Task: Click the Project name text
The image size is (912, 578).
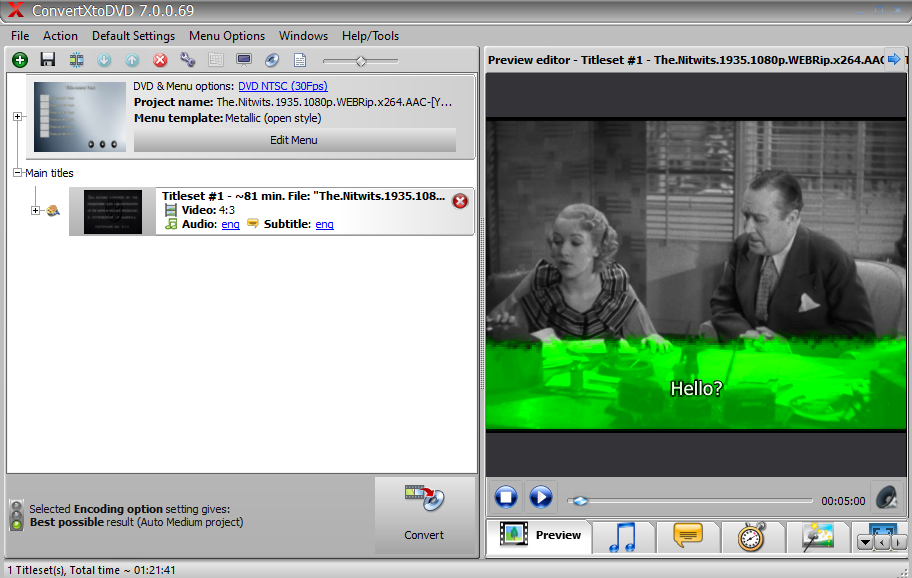Action: 293,102
